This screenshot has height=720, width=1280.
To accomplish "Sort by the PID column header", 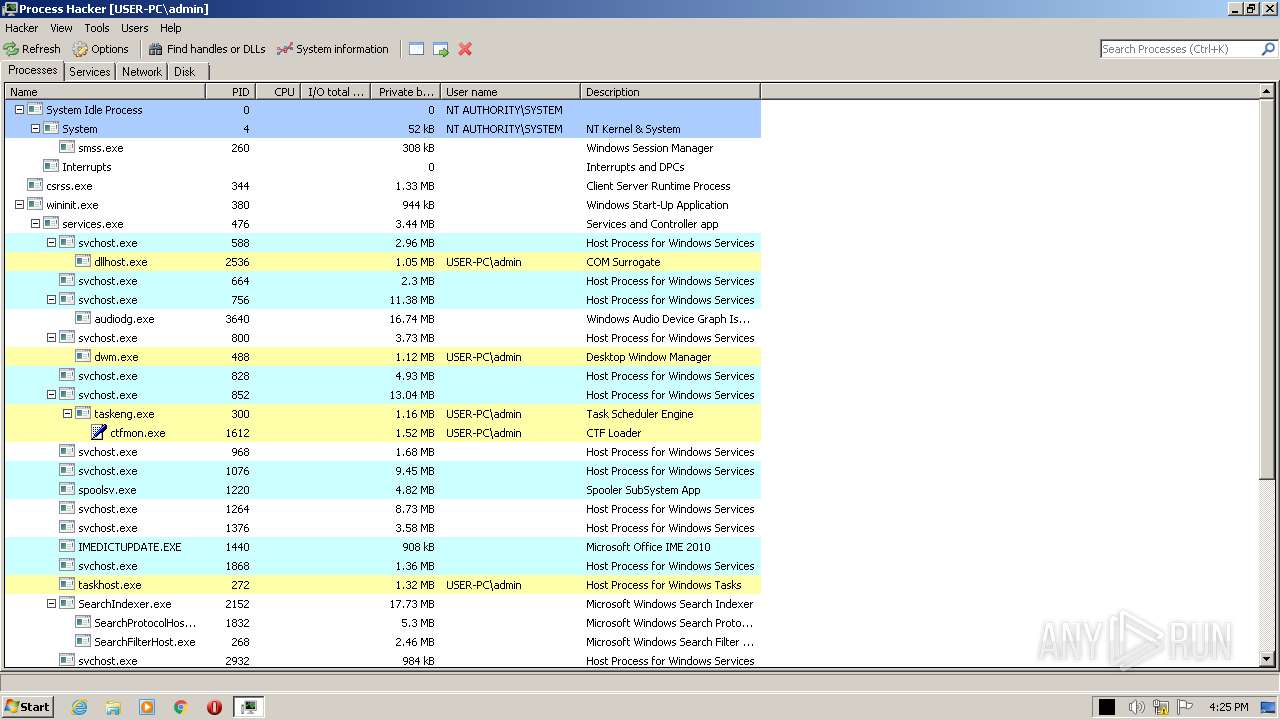I will tap(230, 92).
